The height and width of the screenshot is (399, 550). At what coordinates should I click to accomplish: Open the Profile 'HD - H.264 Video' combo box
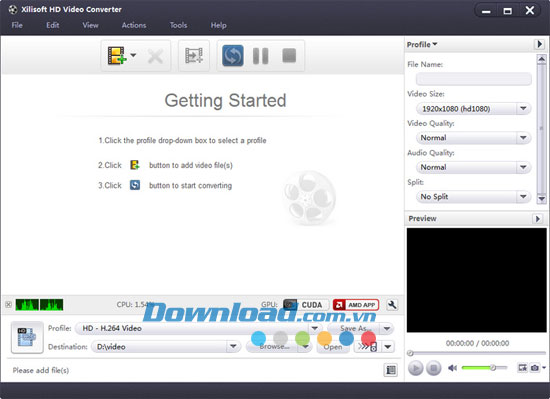click(x=198, y=329)
